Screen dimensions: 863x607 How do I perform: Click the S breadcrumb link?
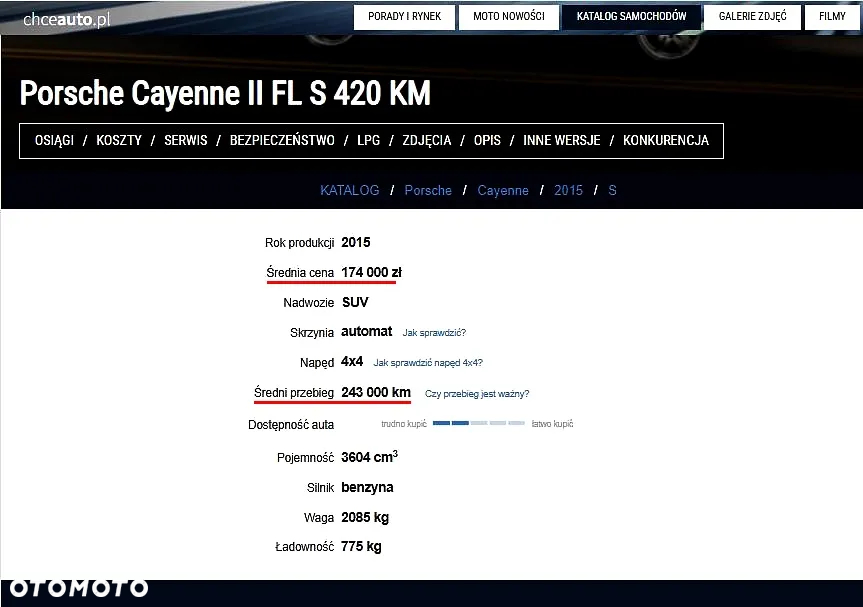pos(612,190)
